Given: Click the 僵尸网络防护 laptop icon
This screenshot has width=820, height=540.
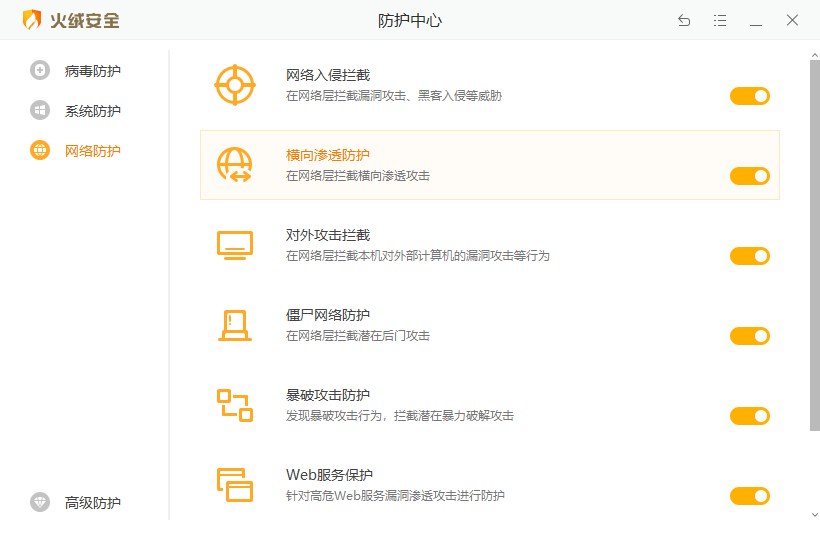Looking at the screenshot, I should 235,325.
